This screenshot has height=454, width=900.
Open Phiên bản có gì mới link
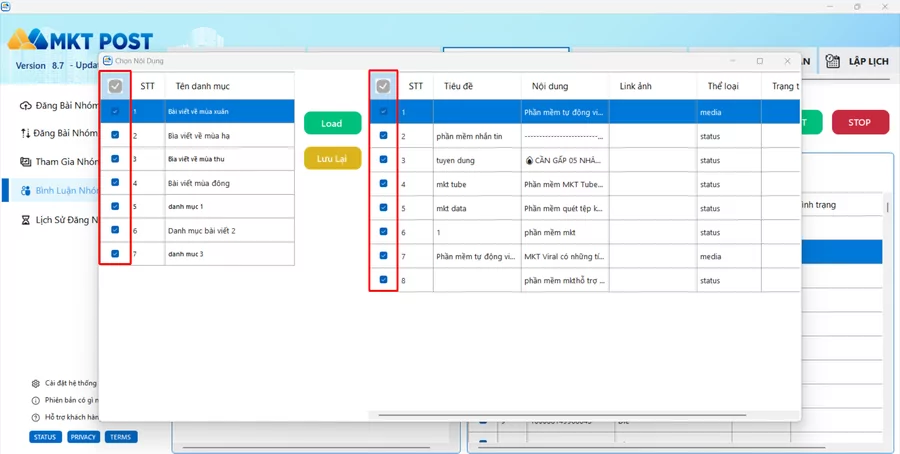pyautogui.click(x=72, y=400)
